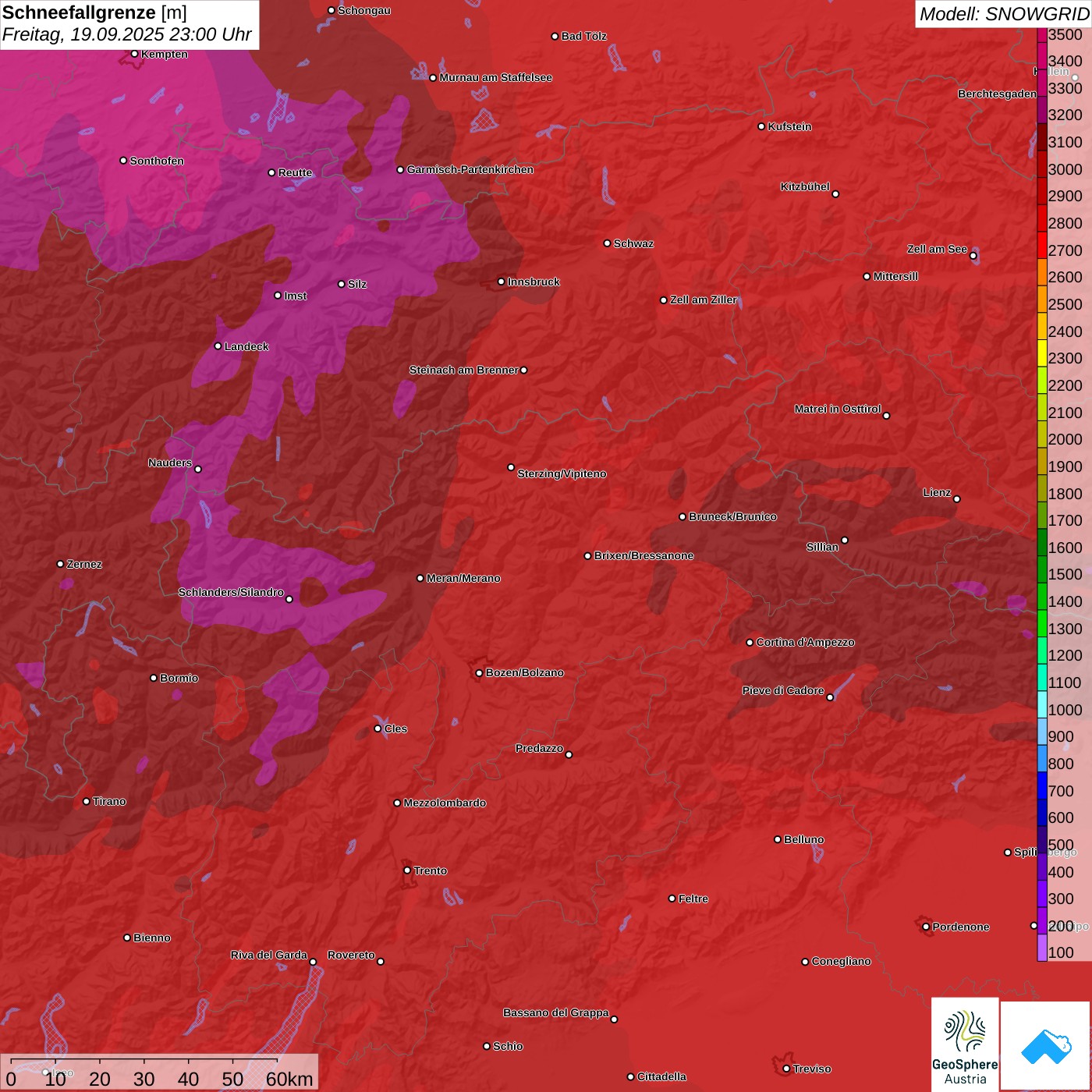Select the 2200 m yellow-green legend color
This screenshot has height=1092, width=1092.
click(x=1042, y=381)
